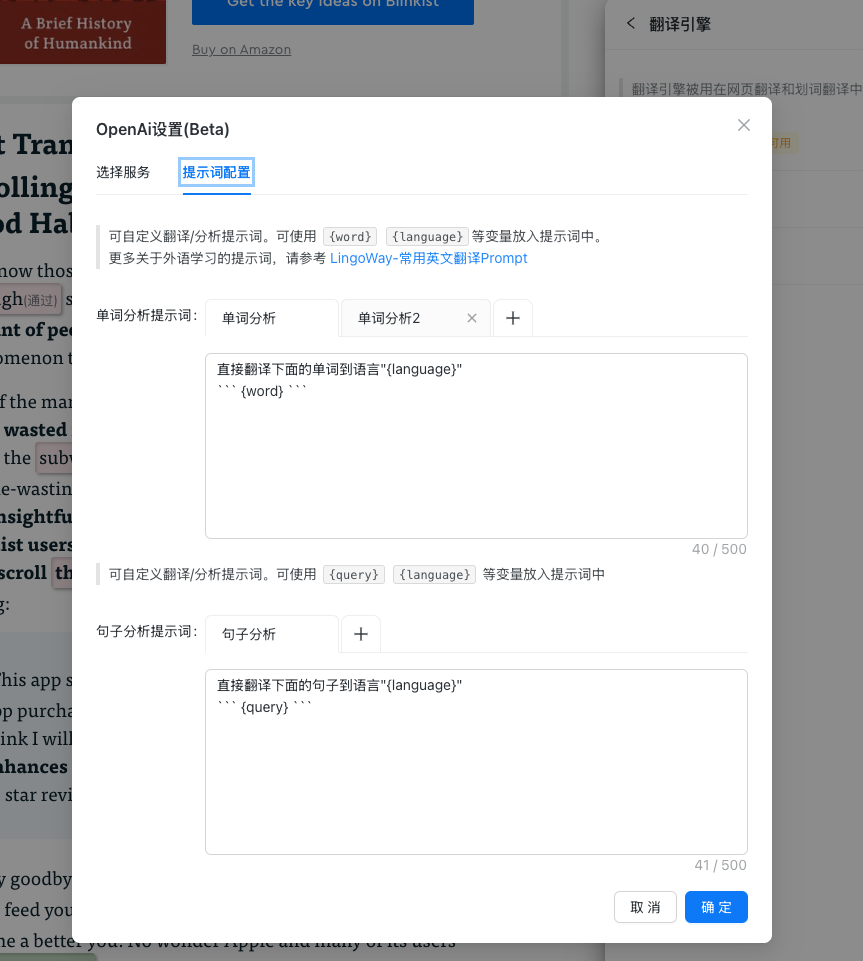Click the {language} tag next to {word}

coord(427,237)
